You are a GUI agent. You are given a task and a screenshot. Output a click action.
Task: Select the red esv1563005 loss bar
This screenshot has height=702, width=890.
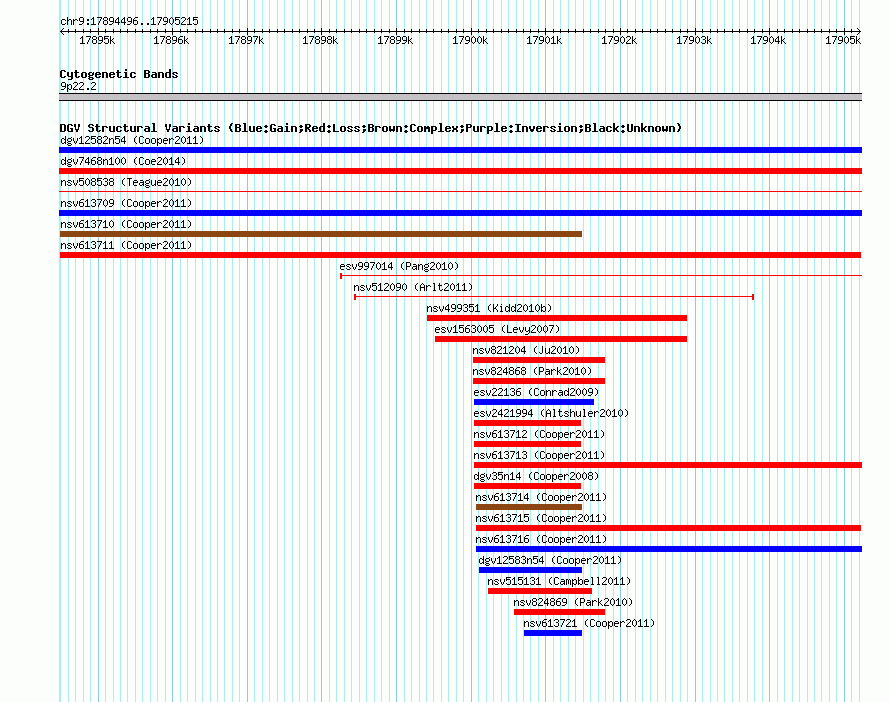[561, 339]
